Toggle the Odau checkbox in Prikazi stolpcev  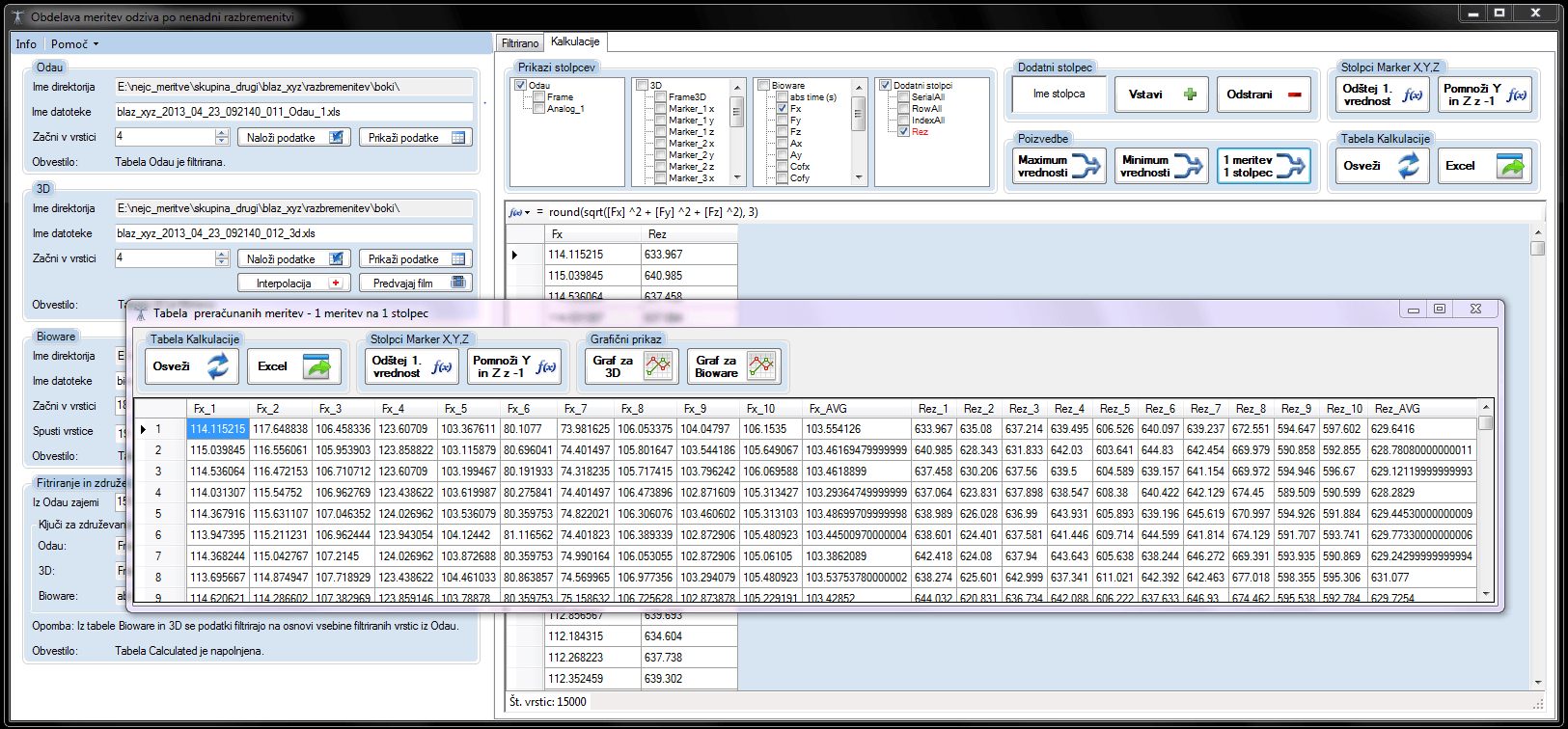[x=521, y=85]
